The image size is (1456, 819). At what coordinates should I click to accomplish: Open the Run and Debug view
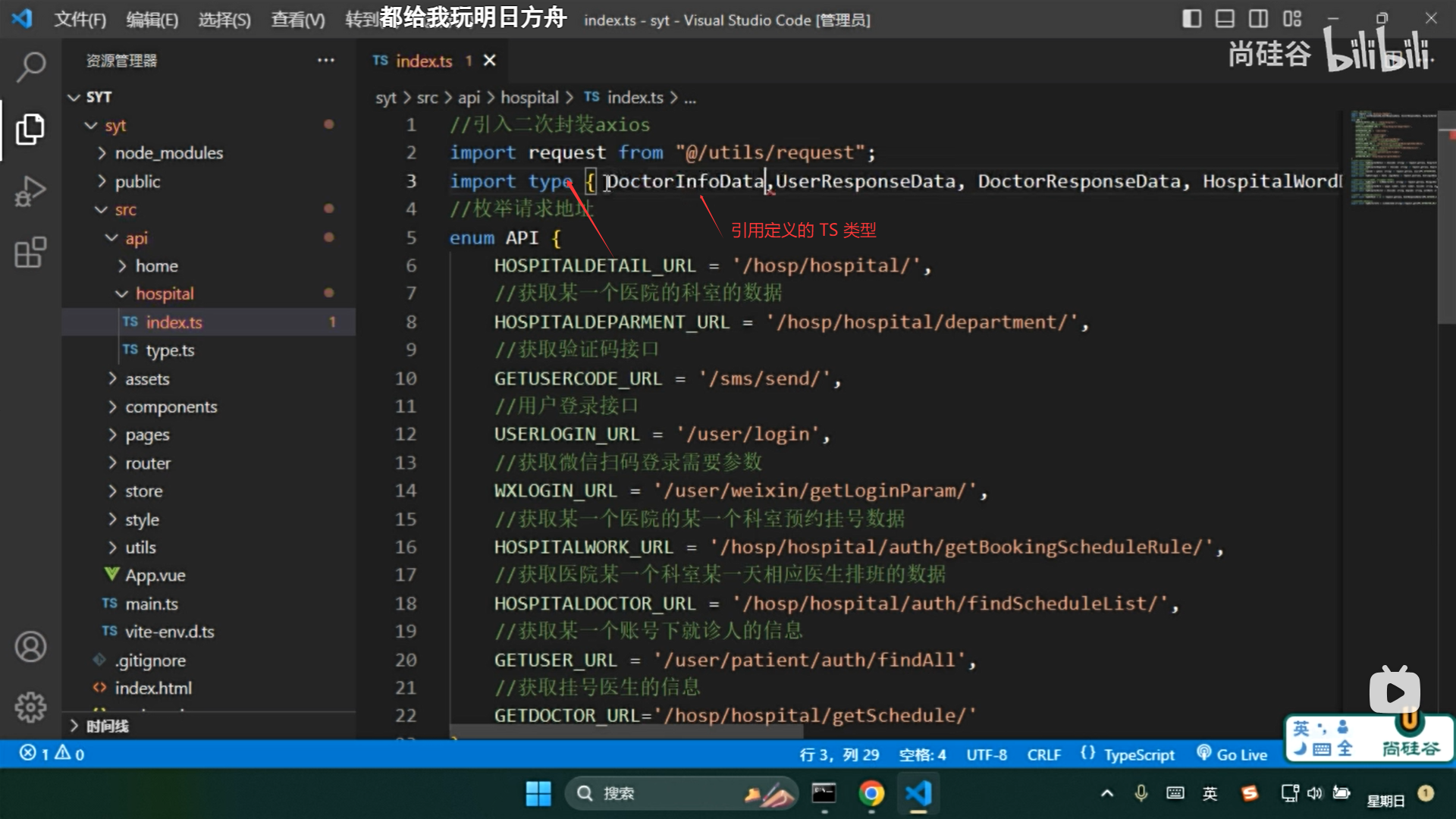[x=30, y=191]
